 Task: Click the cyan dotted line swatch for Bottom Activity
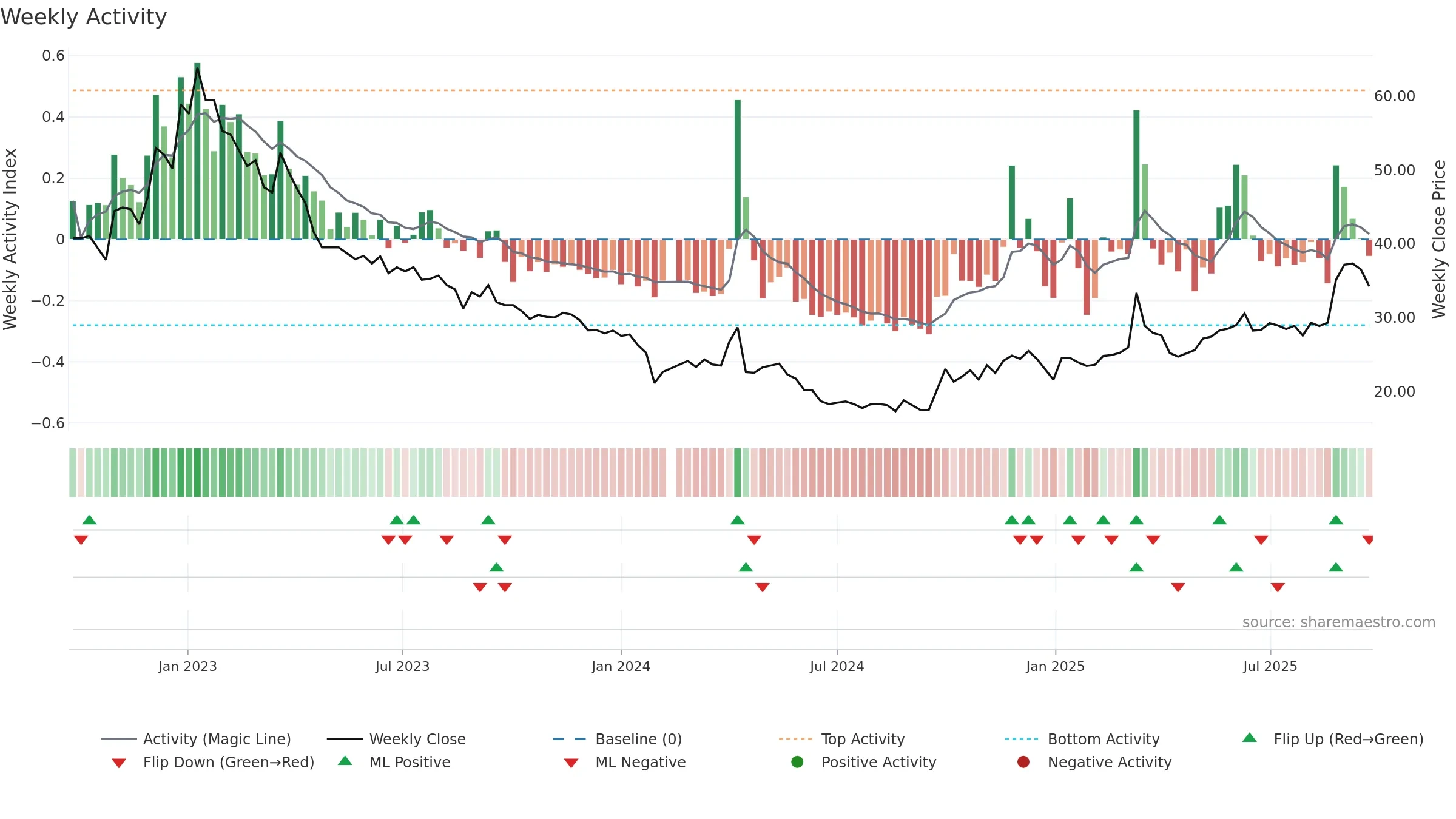[1022, 739]
